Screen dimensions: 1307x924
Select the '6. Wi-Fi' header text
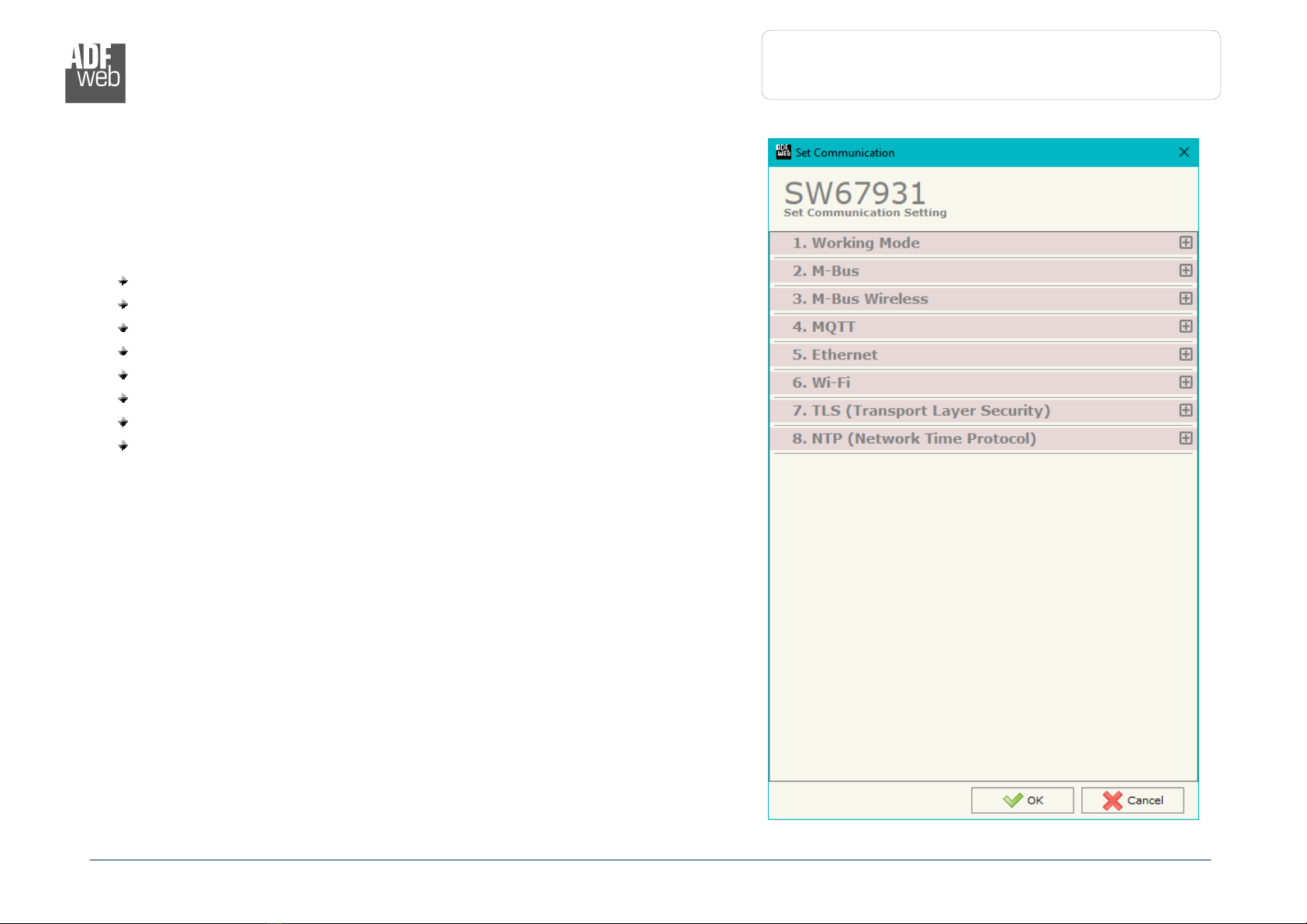[x=821, y=382]
